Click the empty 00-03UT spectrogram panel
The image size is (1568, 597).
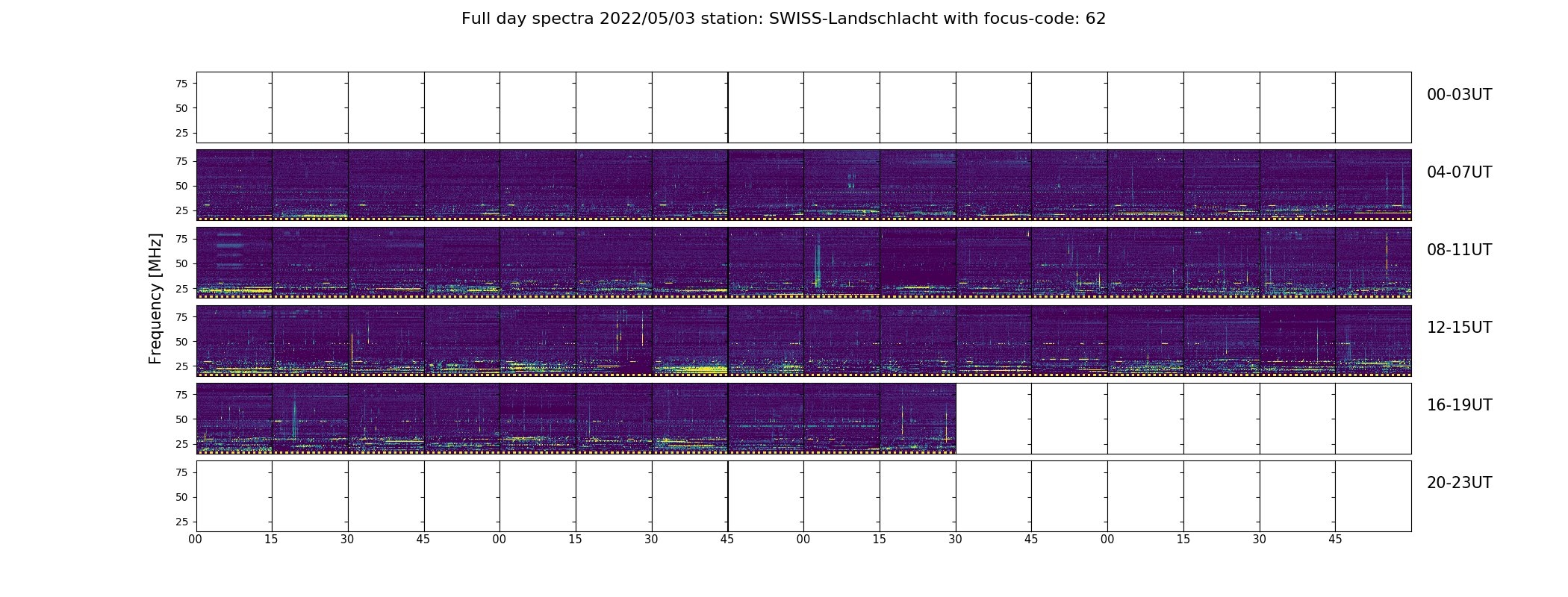tap(803, 107)
